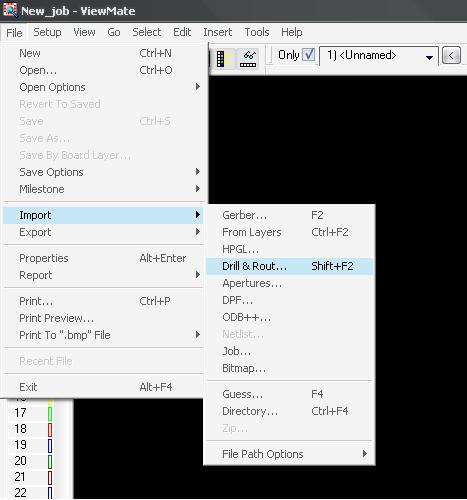
Task: Select layer number 18 in the layer list
Action: click(20, 429)
